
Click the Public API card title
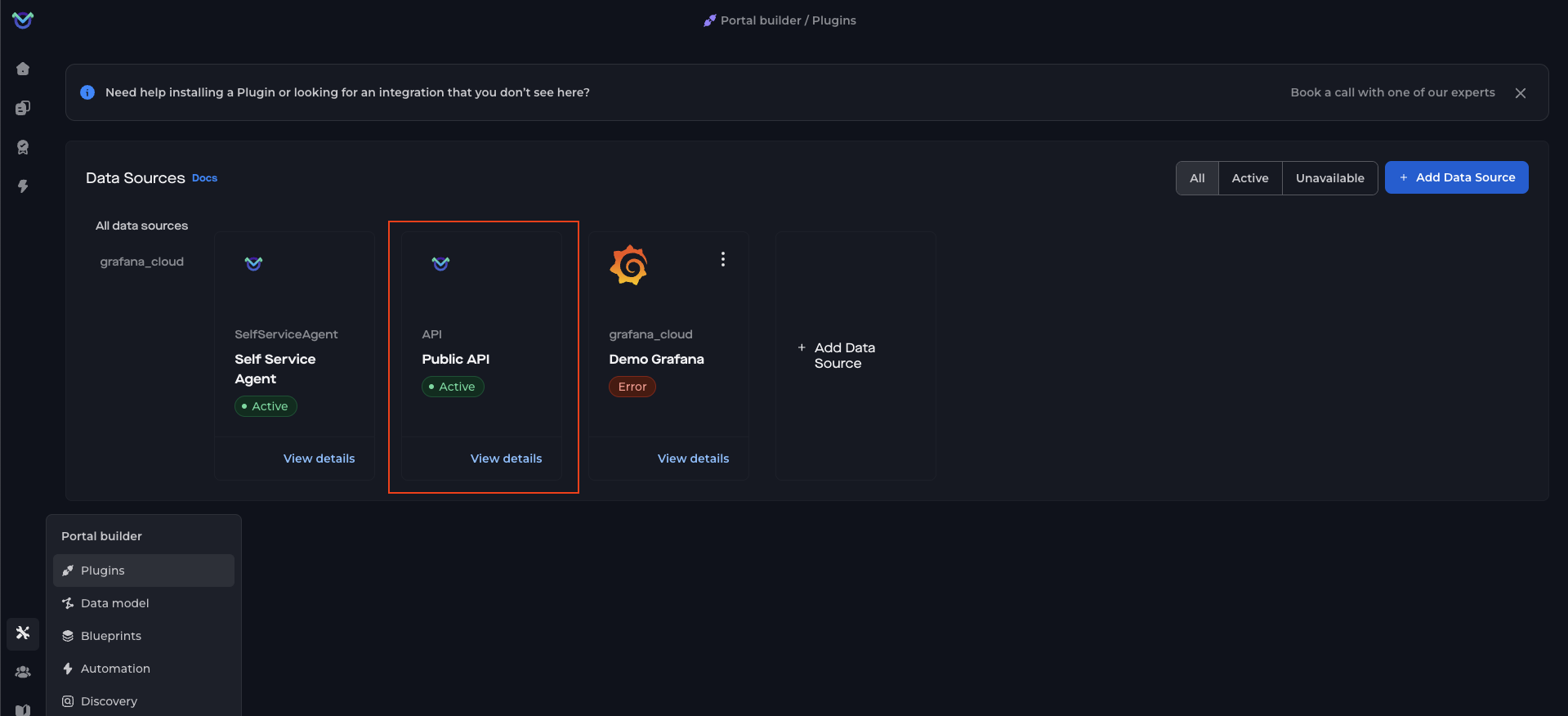[455, 360]
